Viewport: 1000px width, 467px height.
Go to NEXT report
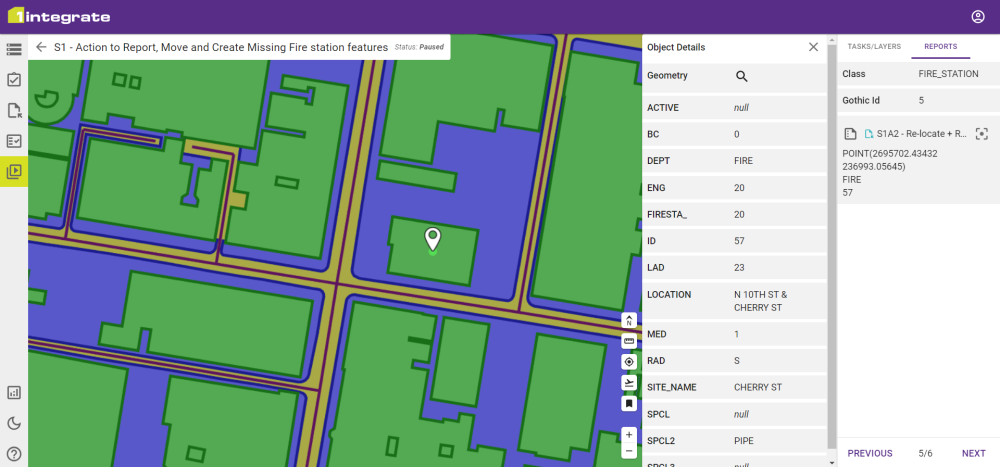[974, 454]
